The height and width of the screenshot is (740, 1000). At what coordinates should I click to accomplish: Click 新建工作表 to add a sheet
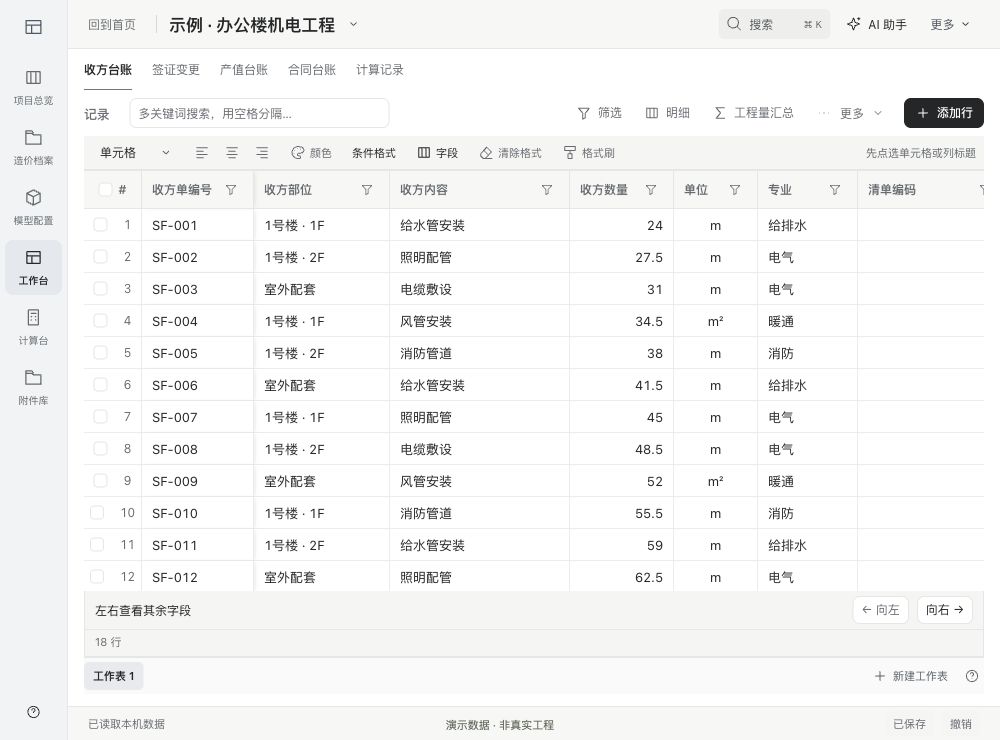(911, 676)
